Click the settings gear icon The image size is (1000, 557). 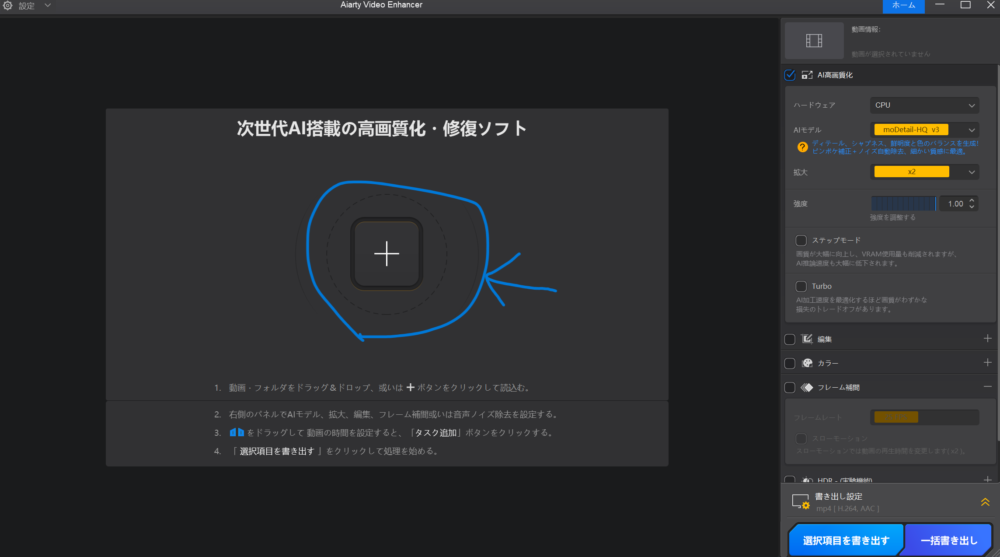[8, 6]
